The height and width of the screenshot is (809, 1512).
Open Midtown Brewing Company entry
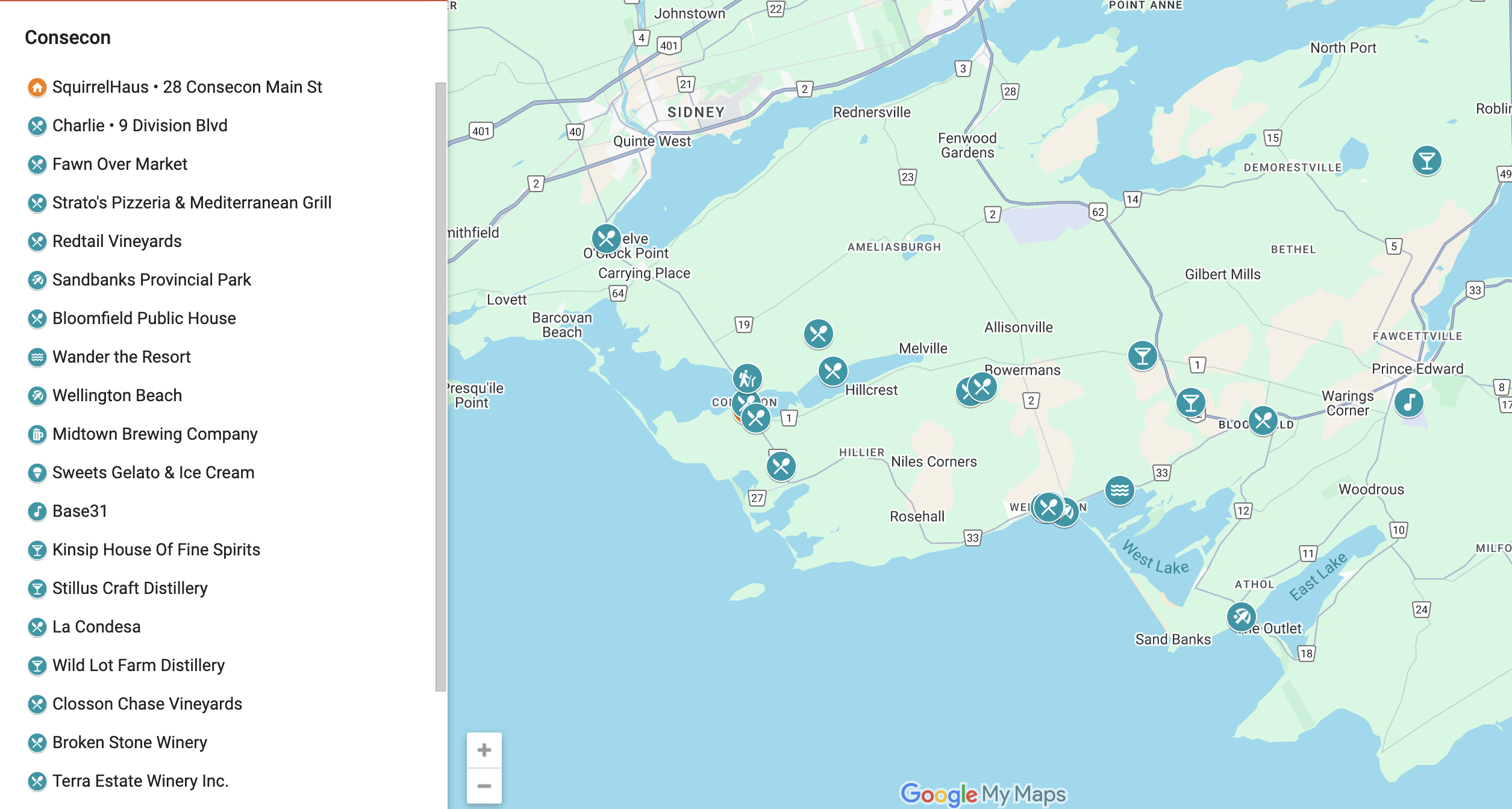click(x=155, y=434)
